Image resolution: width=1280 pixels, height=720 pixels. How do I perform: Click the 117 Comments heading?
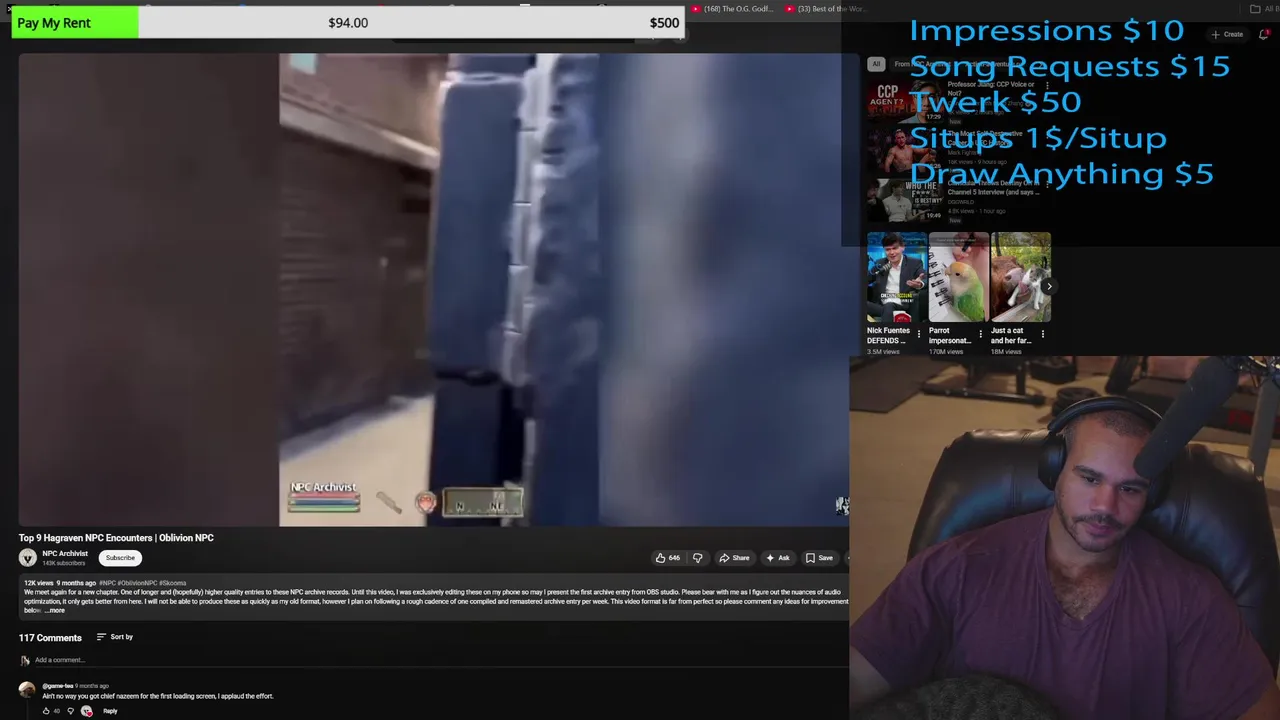50,638
